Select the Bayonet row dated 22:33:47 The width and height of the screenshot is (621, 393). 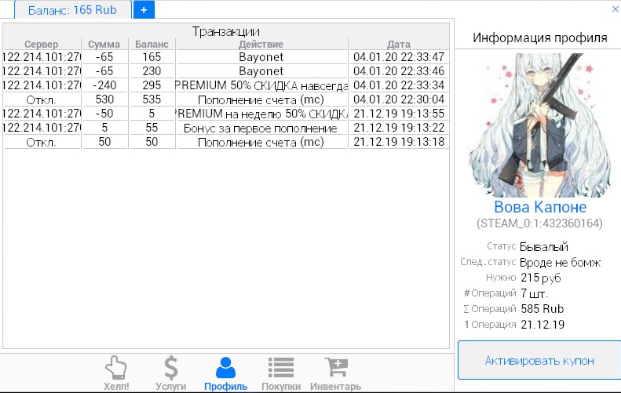(226, 57)
